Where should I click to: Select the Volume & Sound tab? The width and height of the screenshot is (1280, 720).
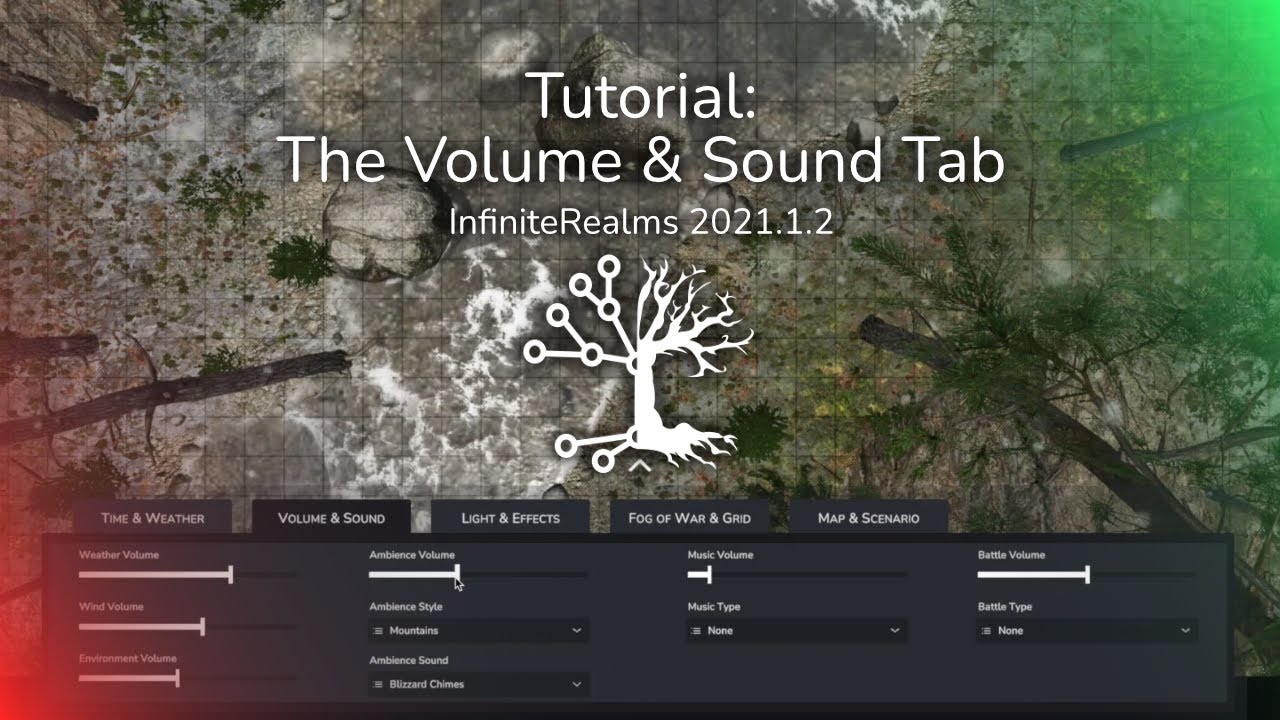(x=331, y=518)
